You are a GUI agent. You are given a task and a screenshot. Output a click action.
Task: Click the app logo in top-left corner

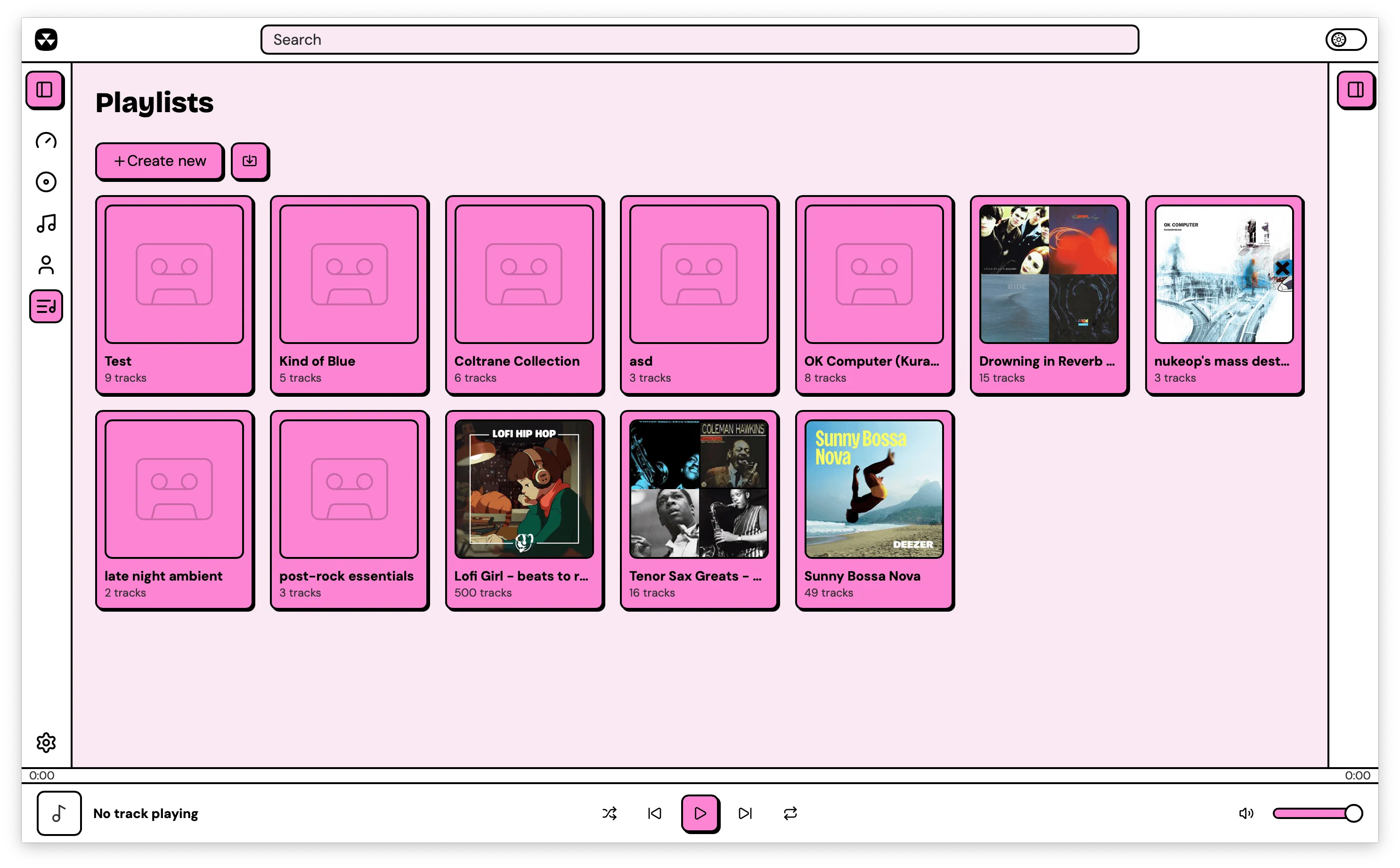(x=46, y=40)
